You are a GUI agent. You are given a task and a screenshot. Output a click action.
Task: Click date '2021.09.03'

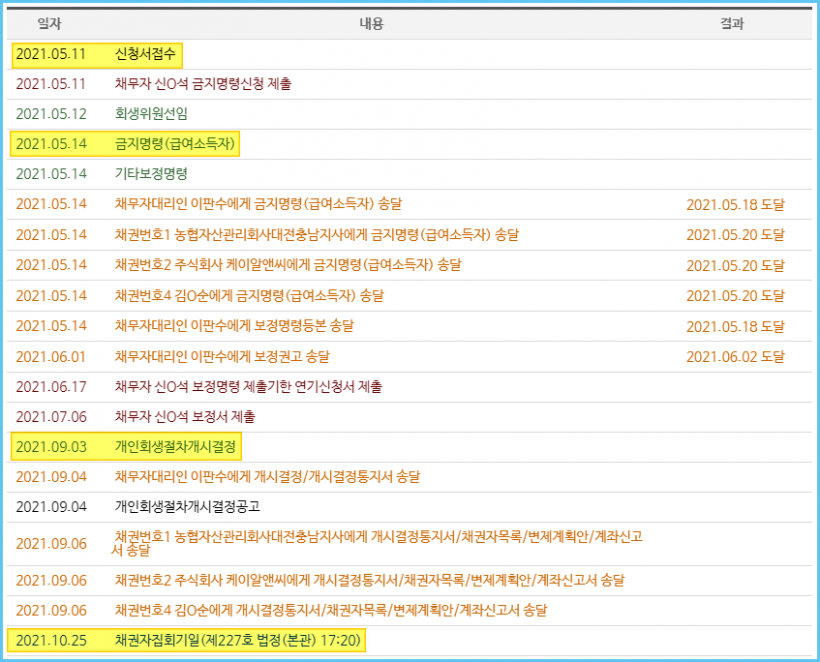pos(51,447)
